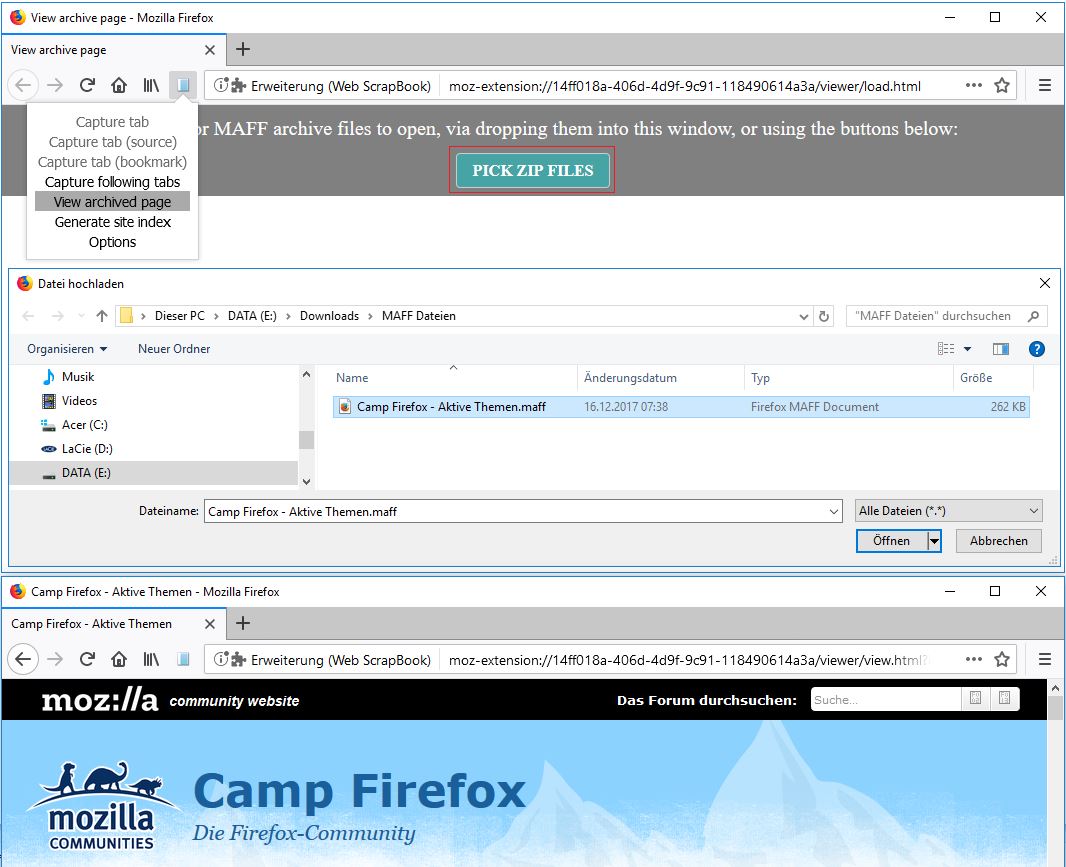Click the Web ScrapBook toolbar icon in top window

point(183,85)
